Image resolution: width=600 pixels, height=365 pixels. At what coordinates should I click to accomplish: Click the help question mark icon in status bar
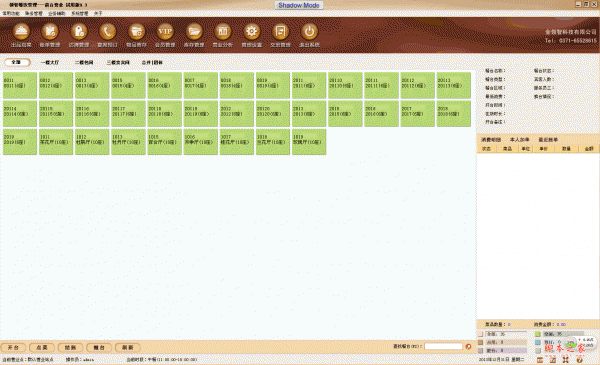(x=579, y=360)
